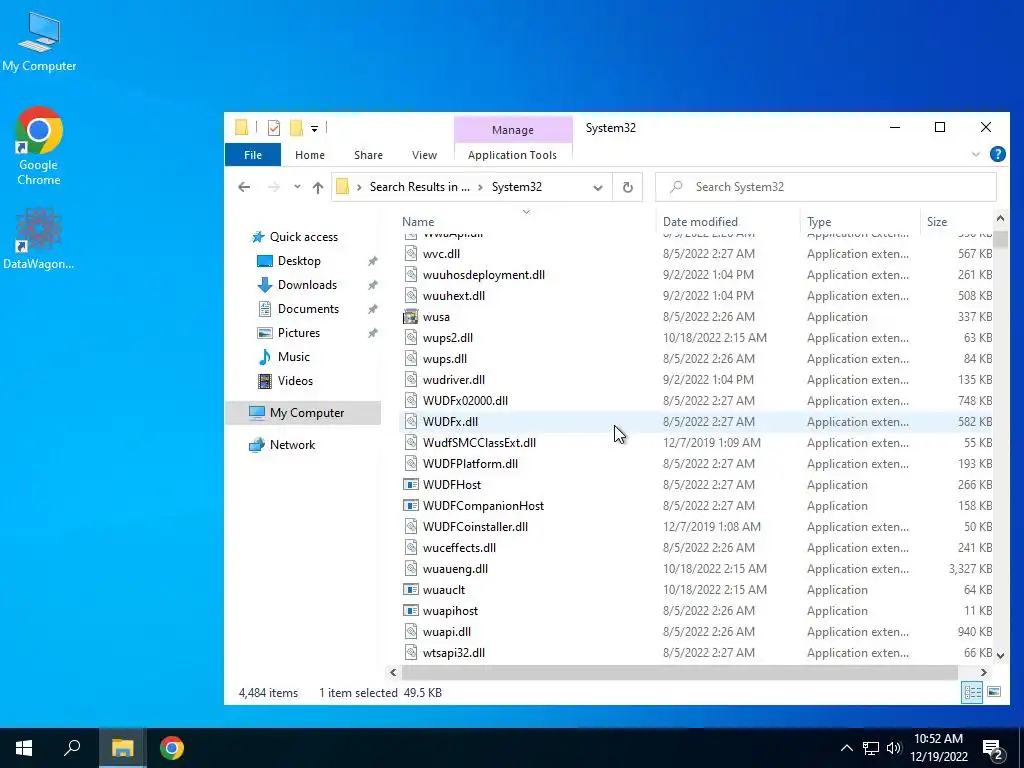The height and width of the screenshot is (768, 1024).
Task: Open the notifications action center icon
Action: point(992,748)
